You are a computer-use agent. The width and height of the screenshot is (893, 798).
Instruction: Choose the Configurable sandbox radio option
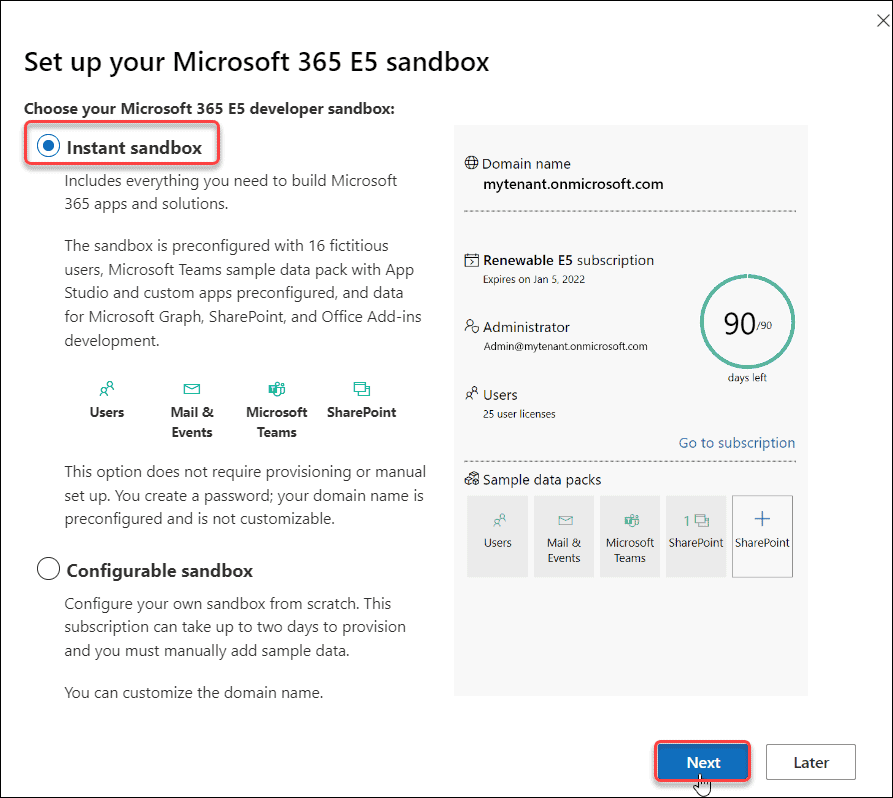[x=48, y=568]
